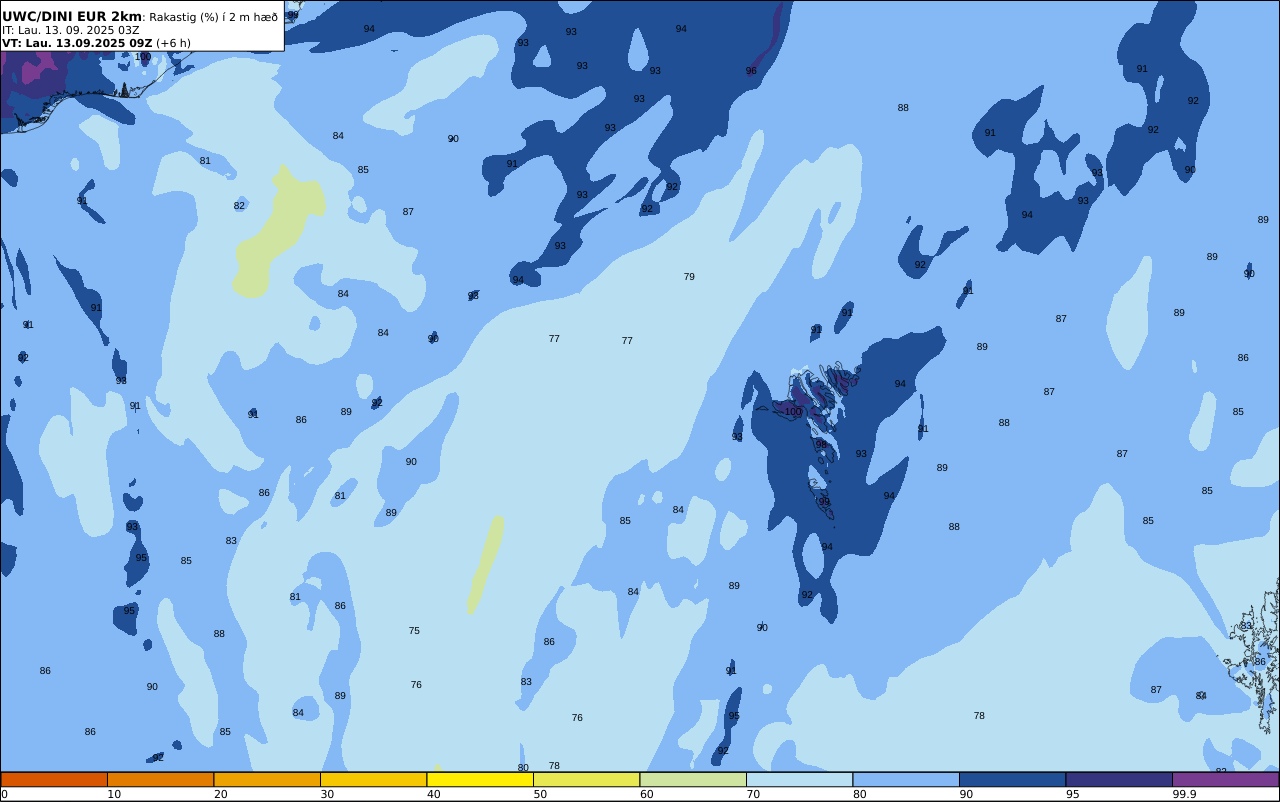Click the 30–40 golden legend swatch
Image resolution: width=1280 pixels, height=802 pixels.
373,779
